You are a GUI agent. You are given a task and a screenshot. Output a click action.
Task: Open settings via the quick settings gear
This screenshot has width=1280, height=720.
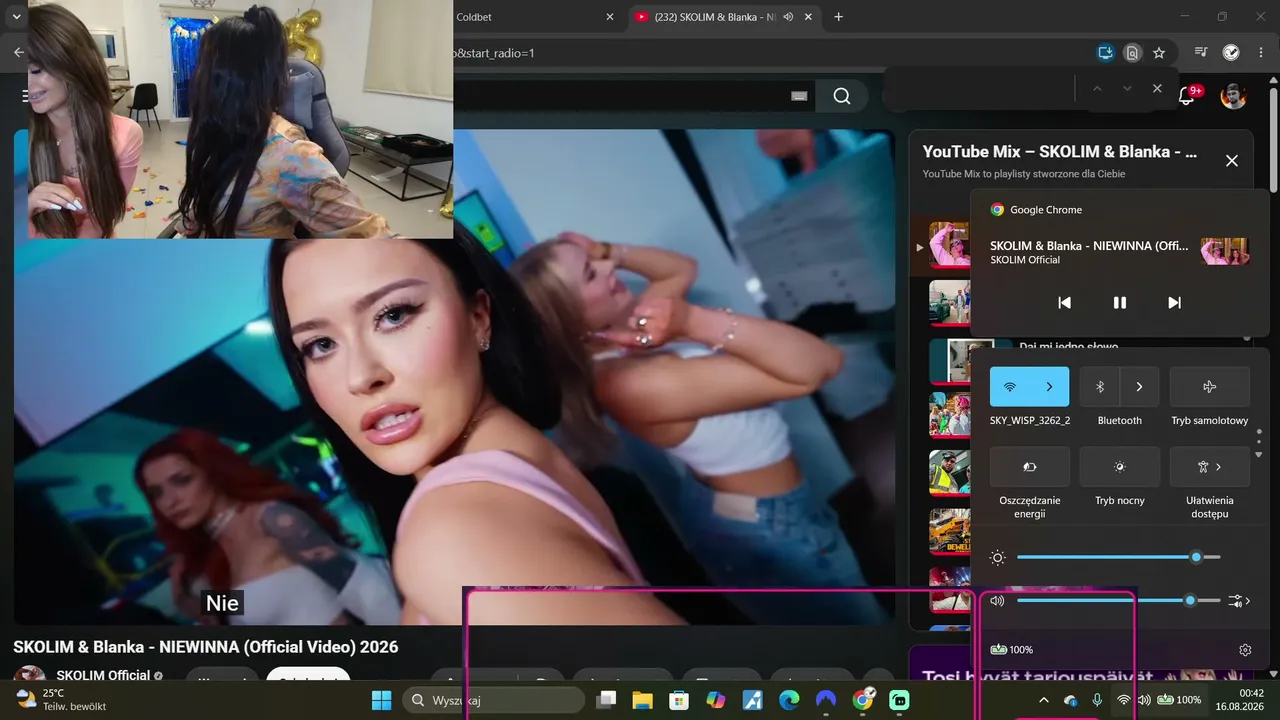coord(1245,650)
